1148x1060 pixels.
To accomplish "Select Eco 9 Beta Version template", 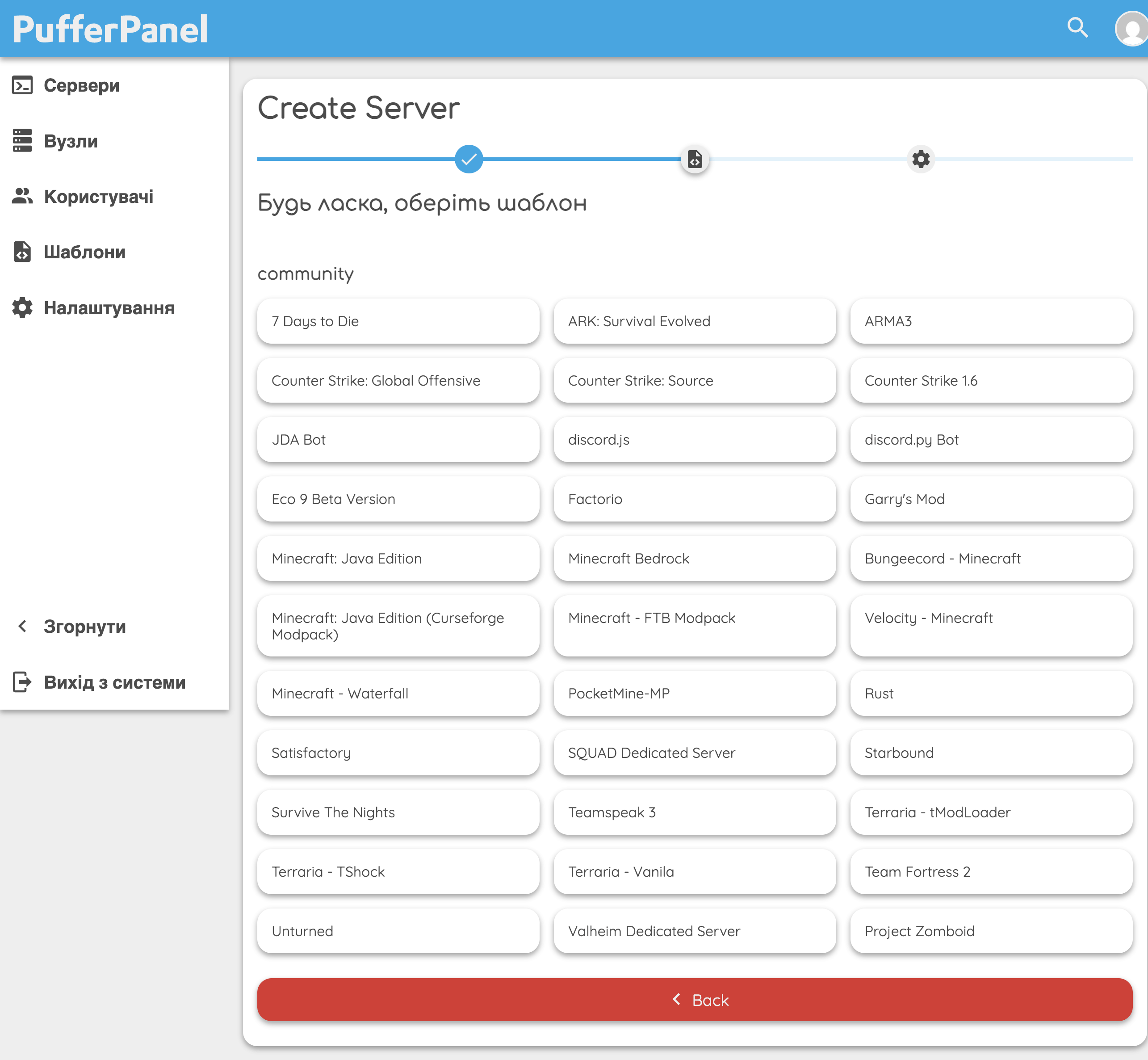I will (398, 499).
